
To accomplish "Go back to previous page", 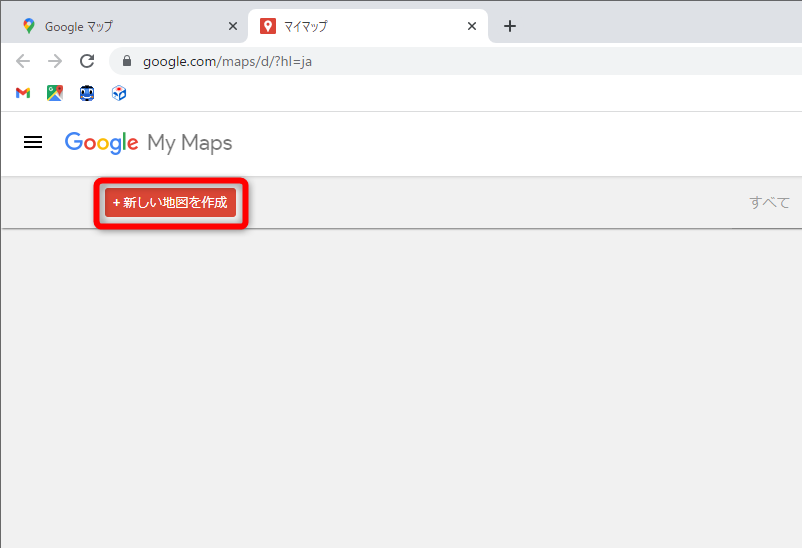I will (x=23, y=61).
